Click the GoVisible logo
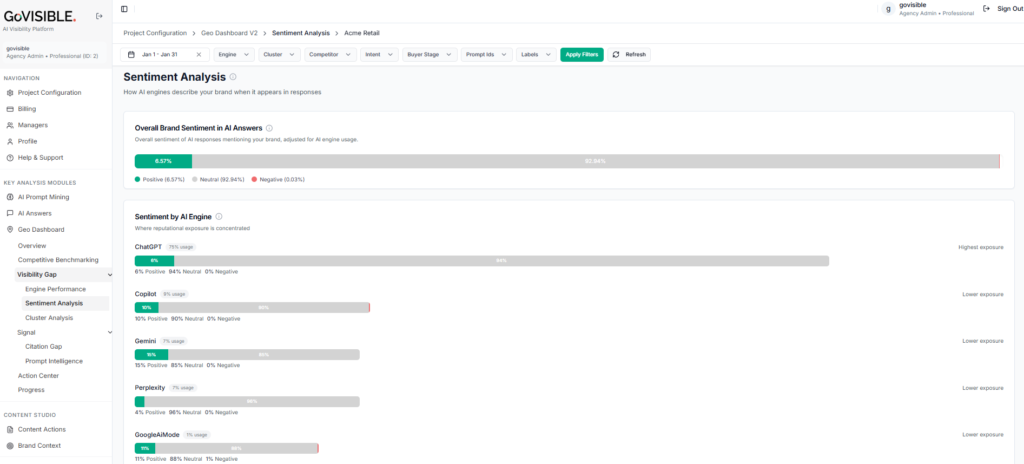Image resolution: width=1024 pixels, height=464 pixels. (40, 17)
